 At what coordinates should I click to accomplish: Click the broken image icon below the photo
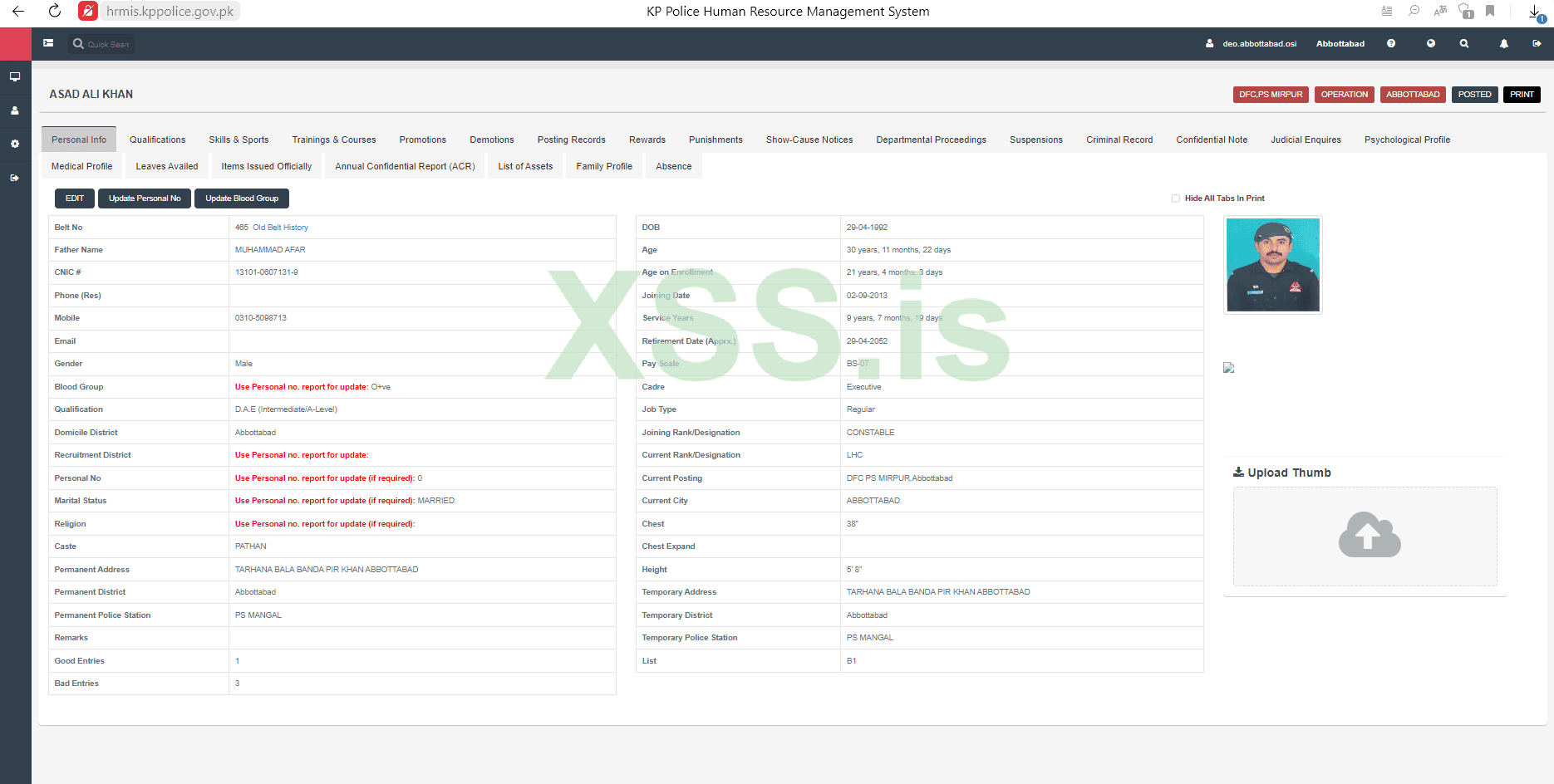[x=1229, y=368]
